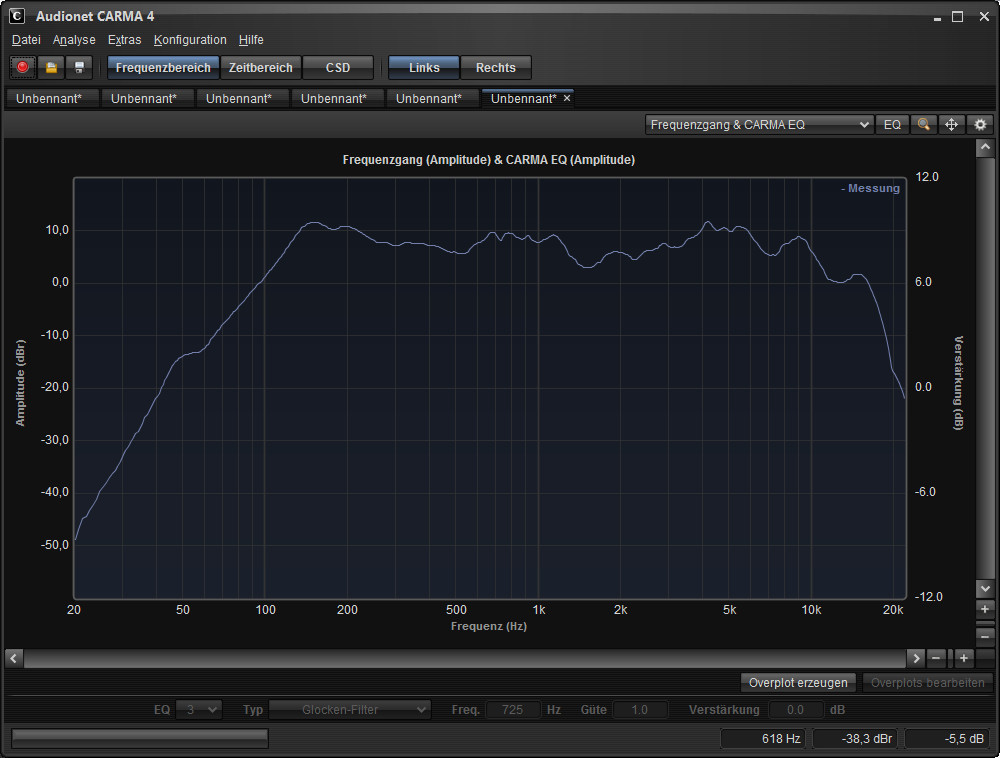Click the open file folder icon

pos(51,68)
